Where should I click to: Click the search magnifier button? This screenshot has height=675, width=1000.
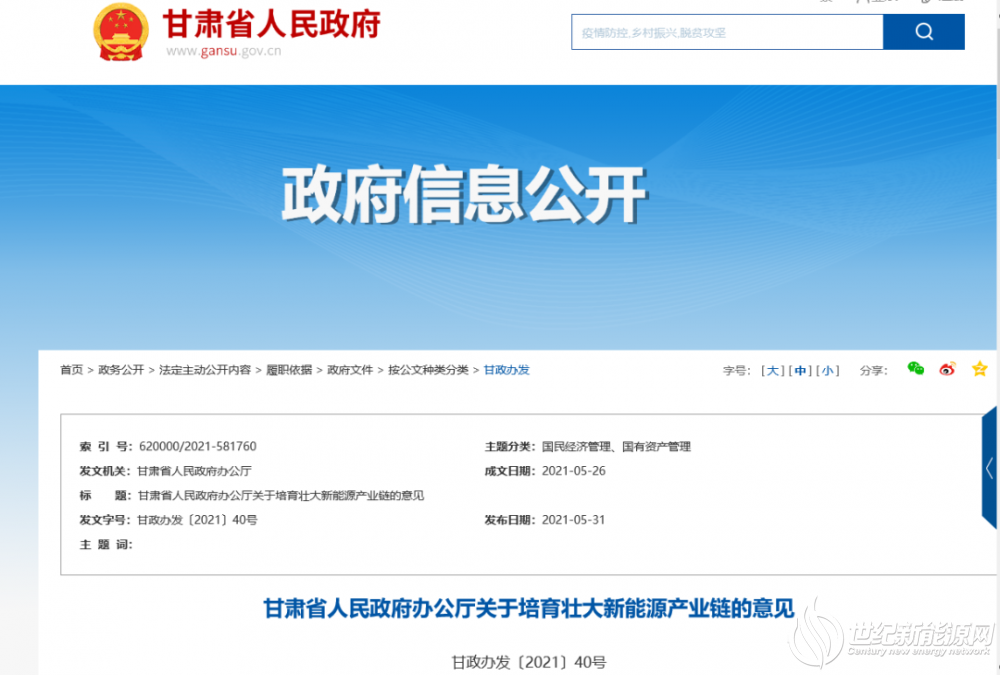tap(923, 32)
